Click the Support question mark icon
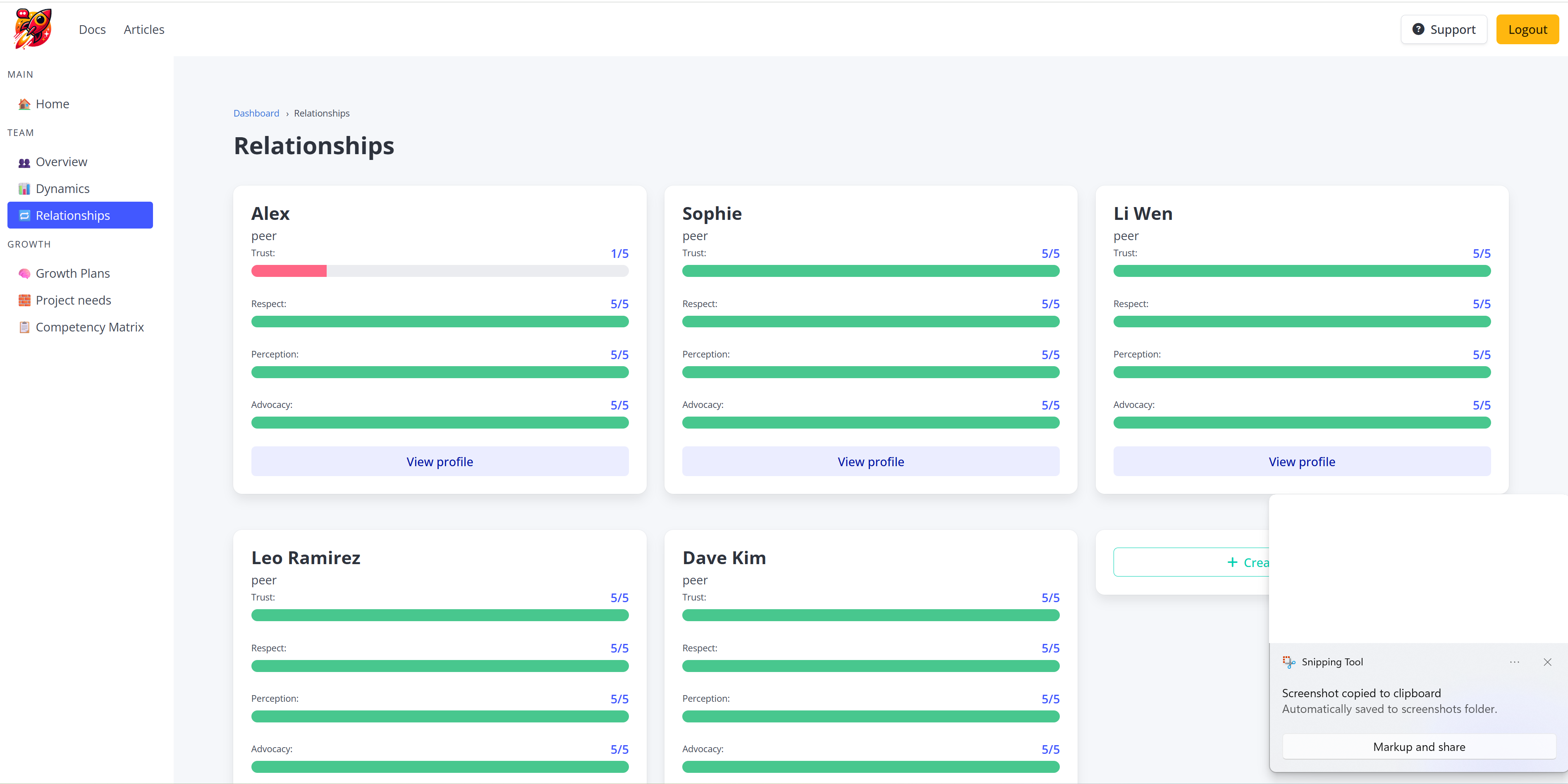 (1418, 29)
